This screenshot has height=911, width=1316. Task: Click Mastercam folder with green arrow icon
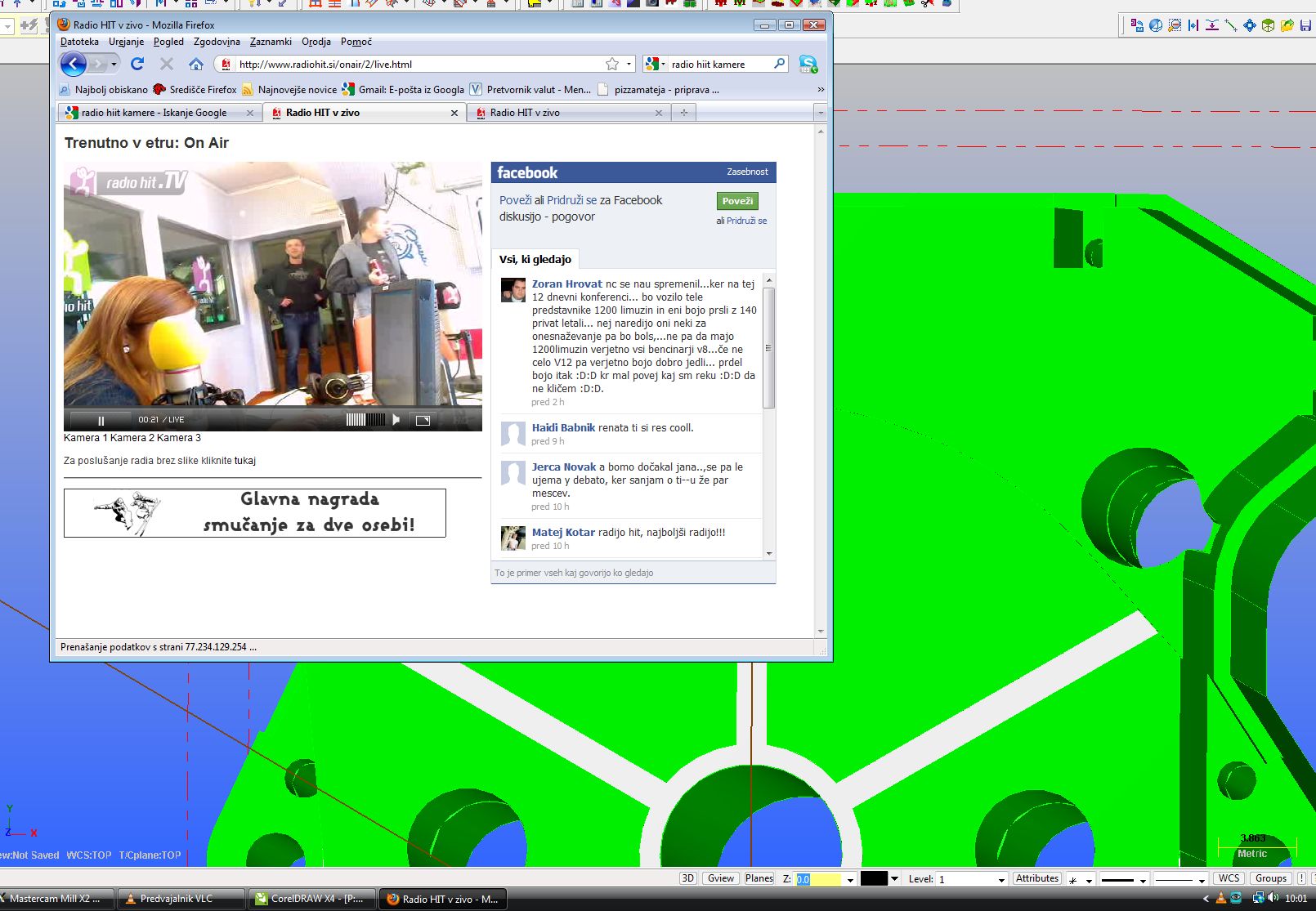coord(1287,25)
